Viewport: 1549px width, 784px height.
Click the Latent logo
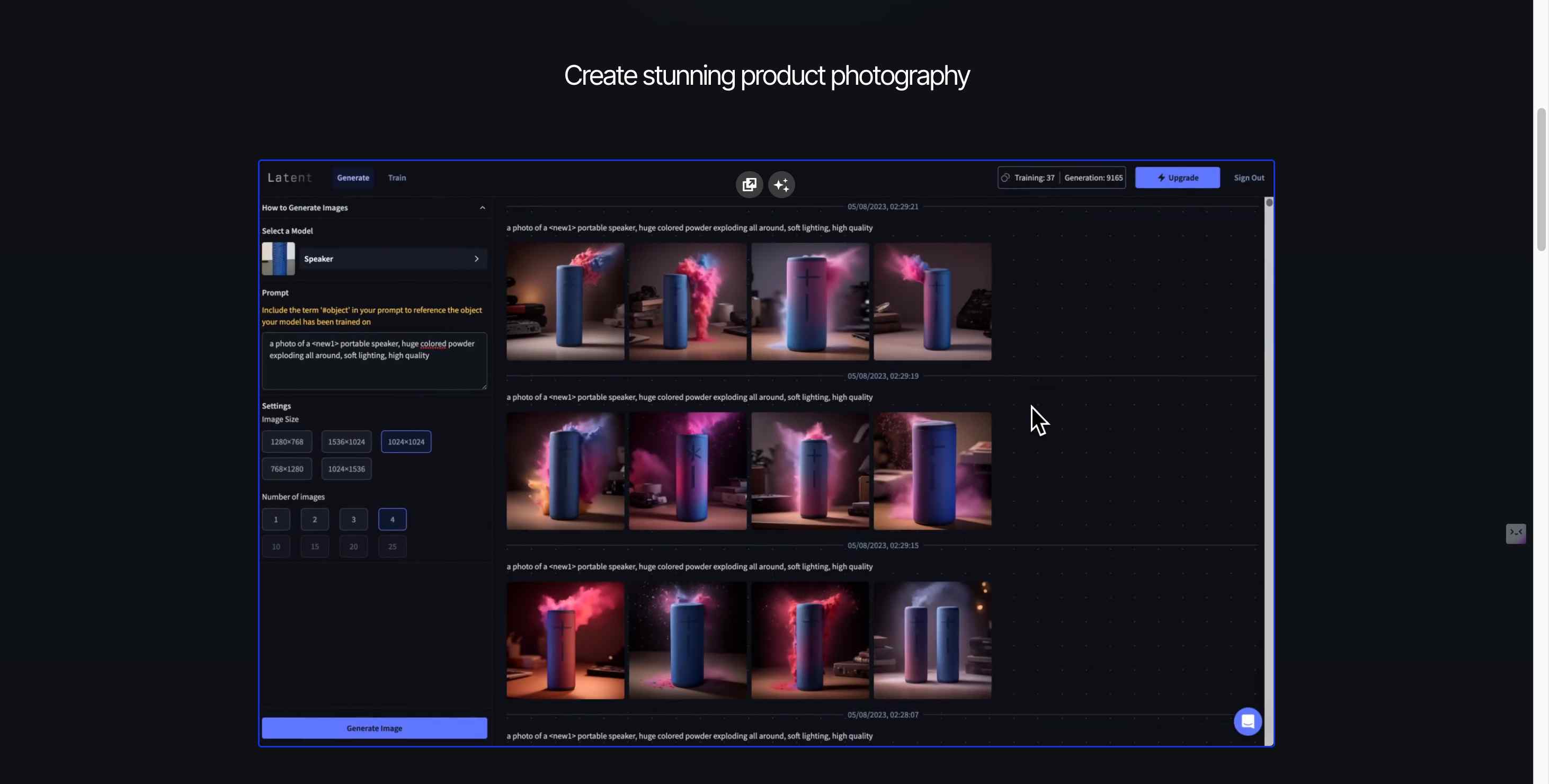[x=290, y=177]
